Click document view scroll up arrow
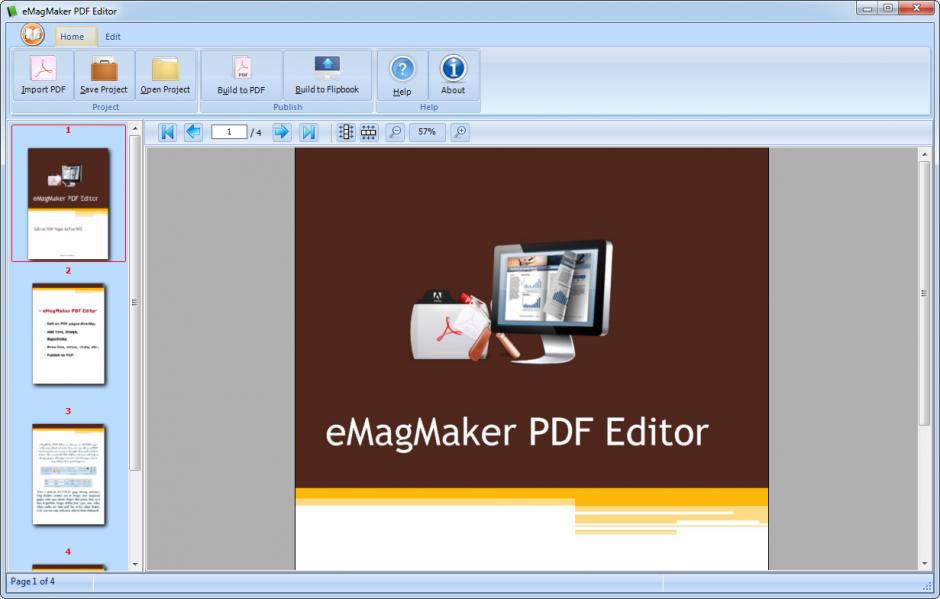This screenshot has width=940, height=599. click(x=924, y=154)
